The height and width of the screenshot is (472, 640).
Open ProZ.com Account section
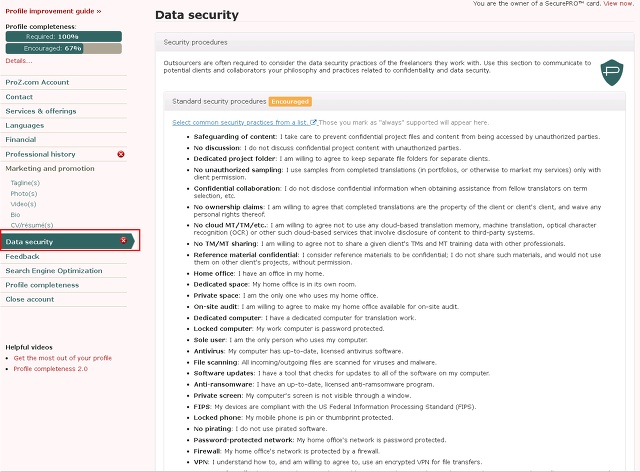pyautogui.click(x=37, y=82)
